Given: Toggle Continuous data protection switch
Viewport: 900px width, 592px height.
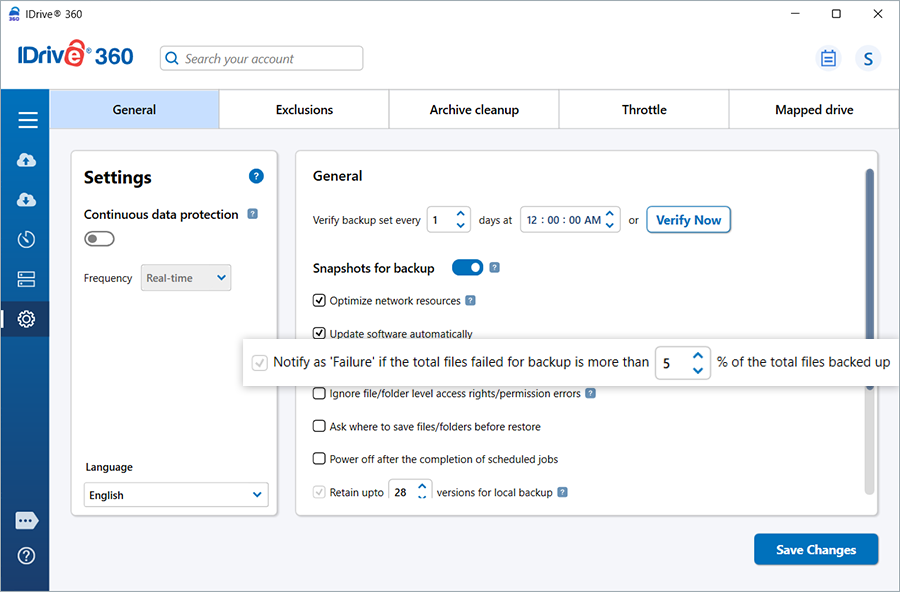Looking at the screenshot, I should pos(99,239).
